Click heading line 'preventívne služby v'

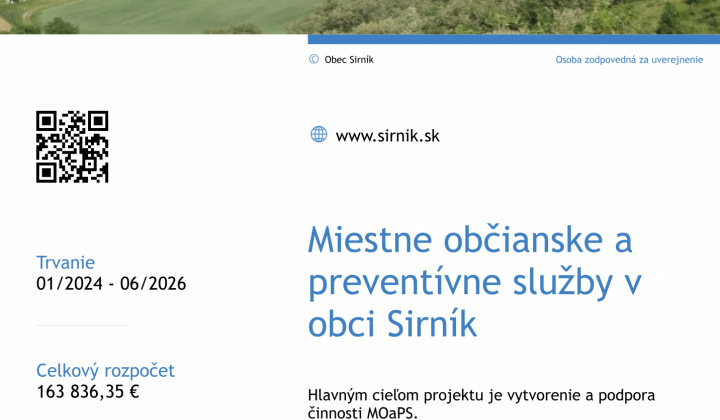coord(474,283)
